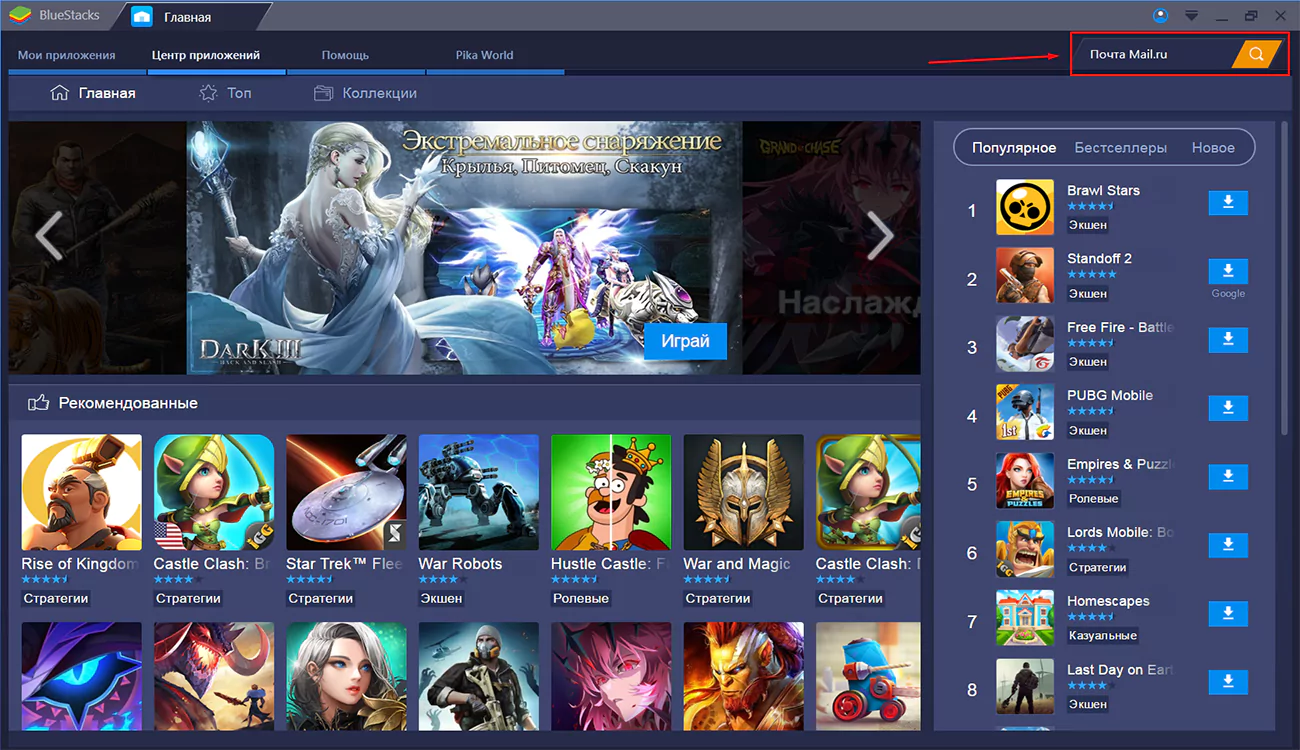1300x750 pixels.
Task: Download Brawl Stars from the popular list
Action: tap(1228, 203)
